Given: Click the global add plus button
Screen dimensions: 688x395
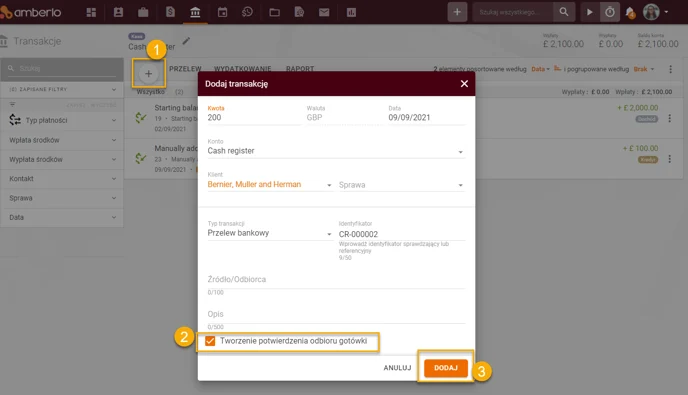Looking at the screenshot, I should [457, 12].
